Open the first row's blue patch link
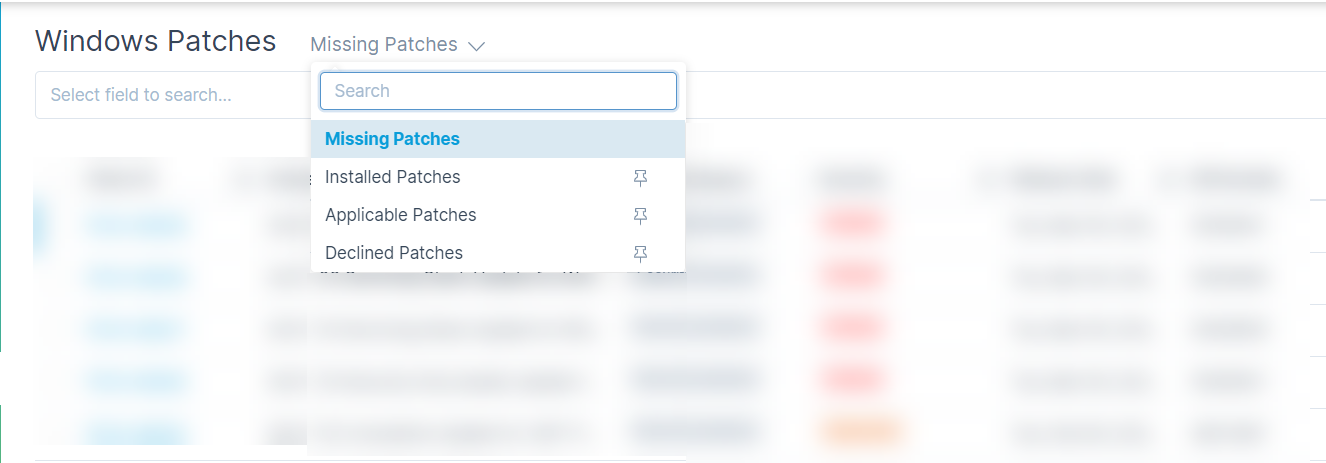The height and width of the screenshot is (463, 1326). point(135,225)
